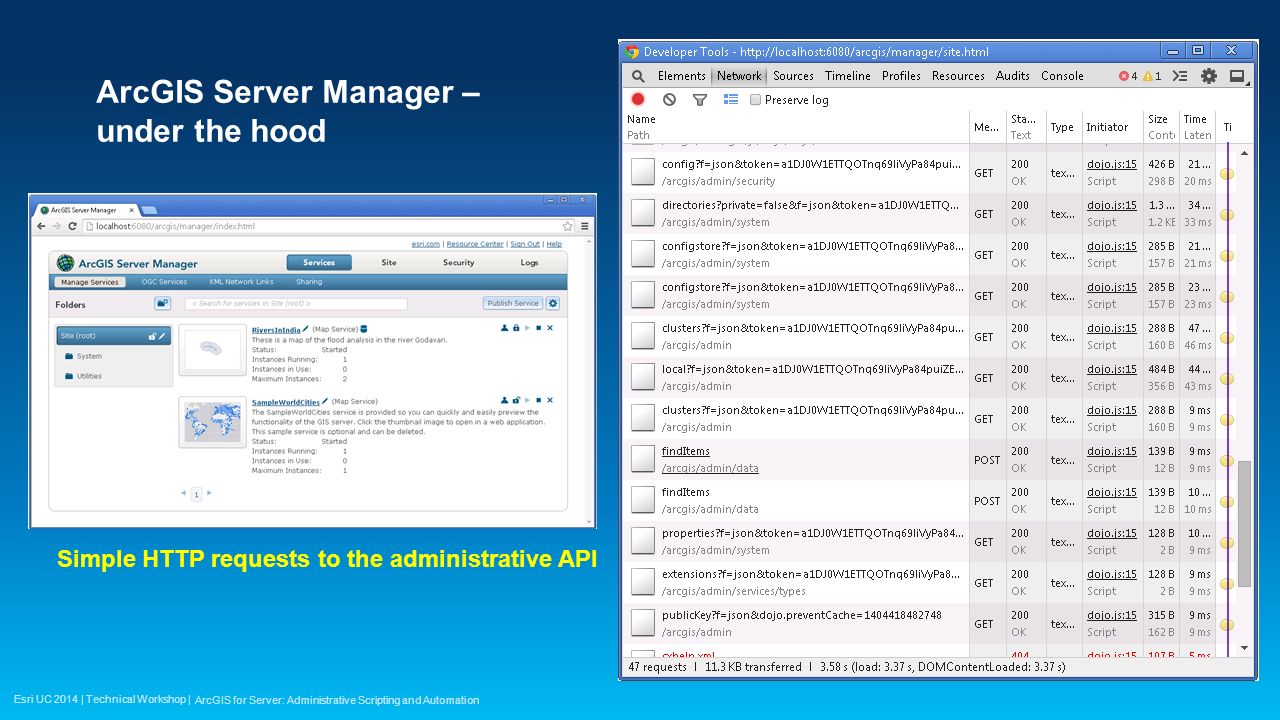Click the DevTools dock-side icon
This screenshot has width=1280, height=720.
1237,76
